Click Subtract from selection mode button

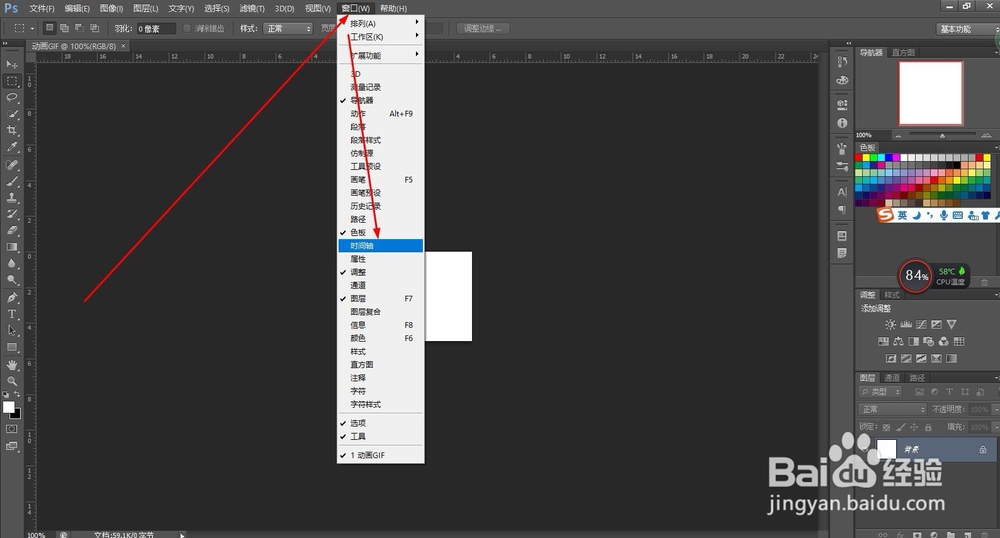[x=80, y=28]
